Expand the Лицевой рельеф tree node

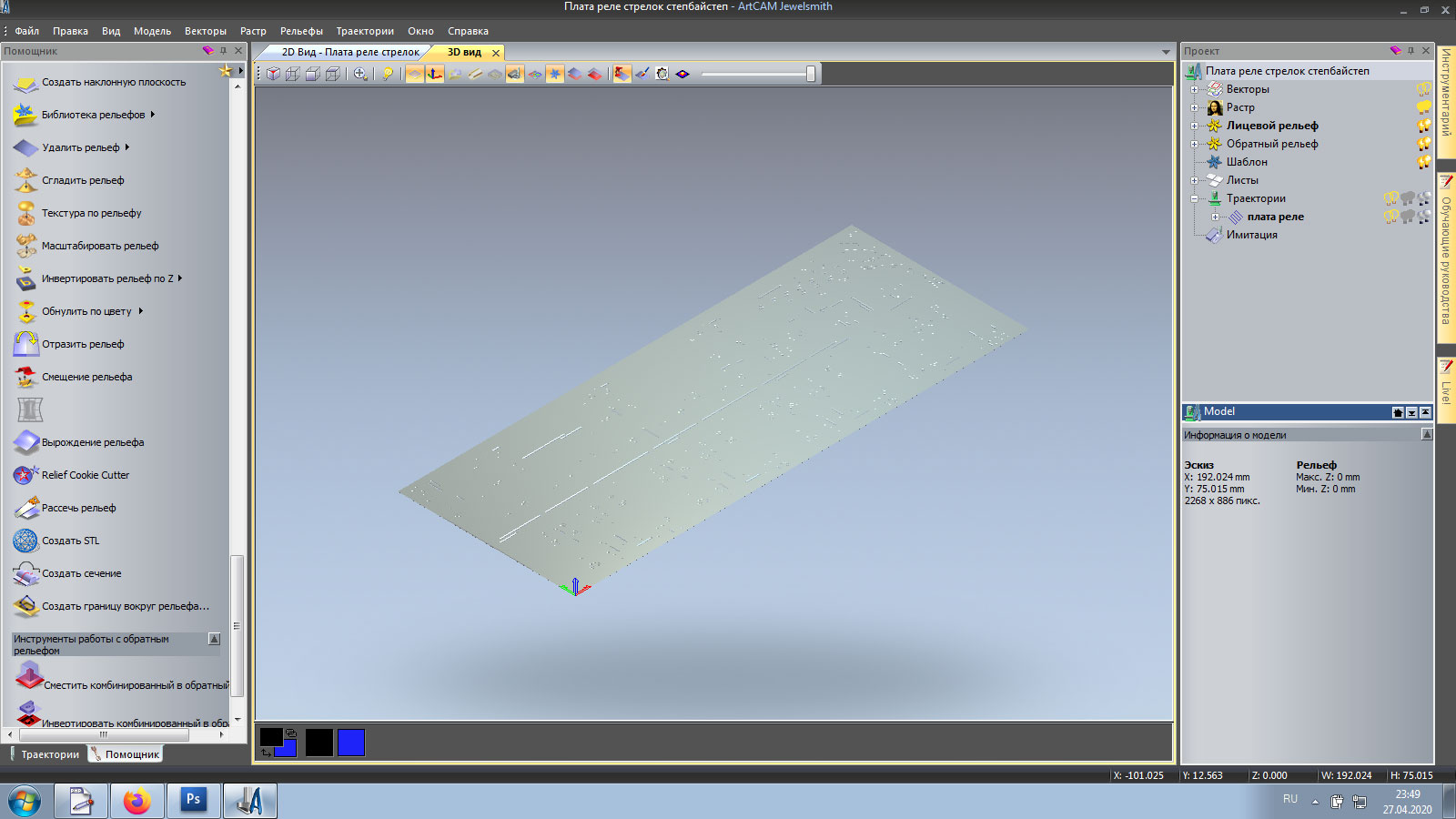(1195, 126)
